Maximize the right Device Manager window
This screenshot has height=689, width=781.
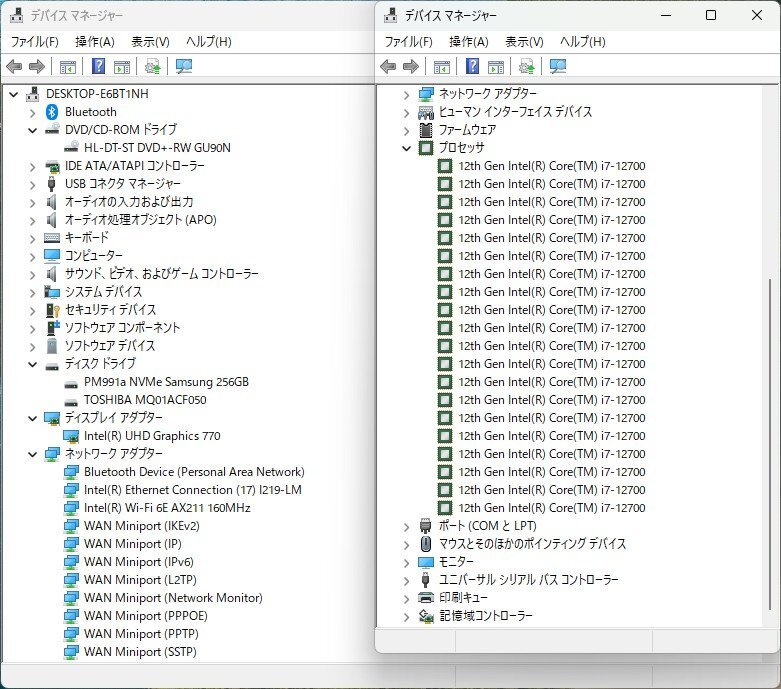click(x=711, y=15)
